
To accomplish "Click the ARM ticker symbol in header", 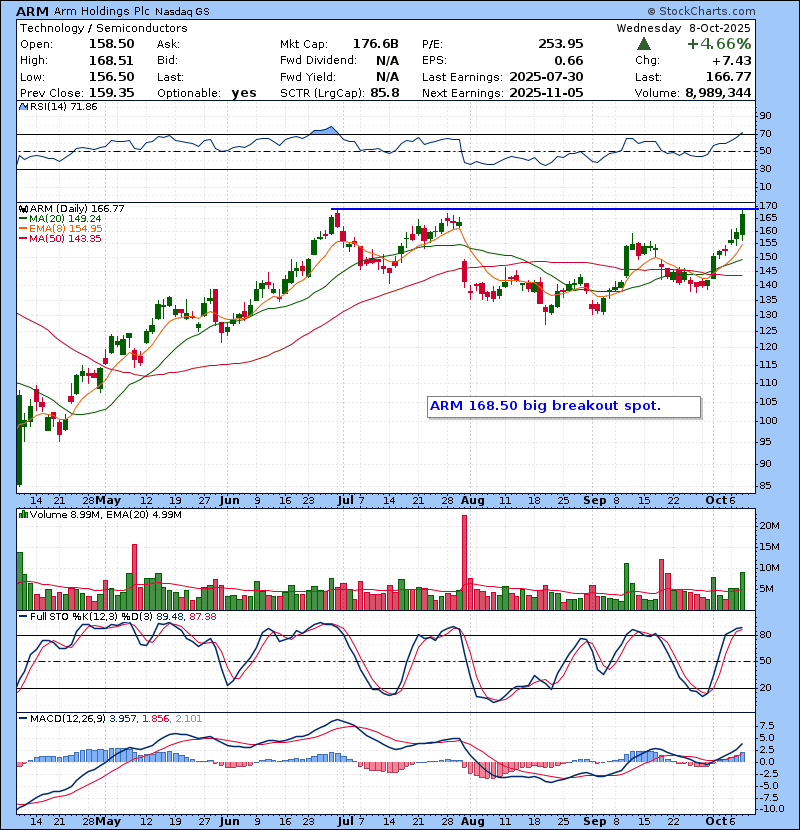I will click(x=32, y=11).
